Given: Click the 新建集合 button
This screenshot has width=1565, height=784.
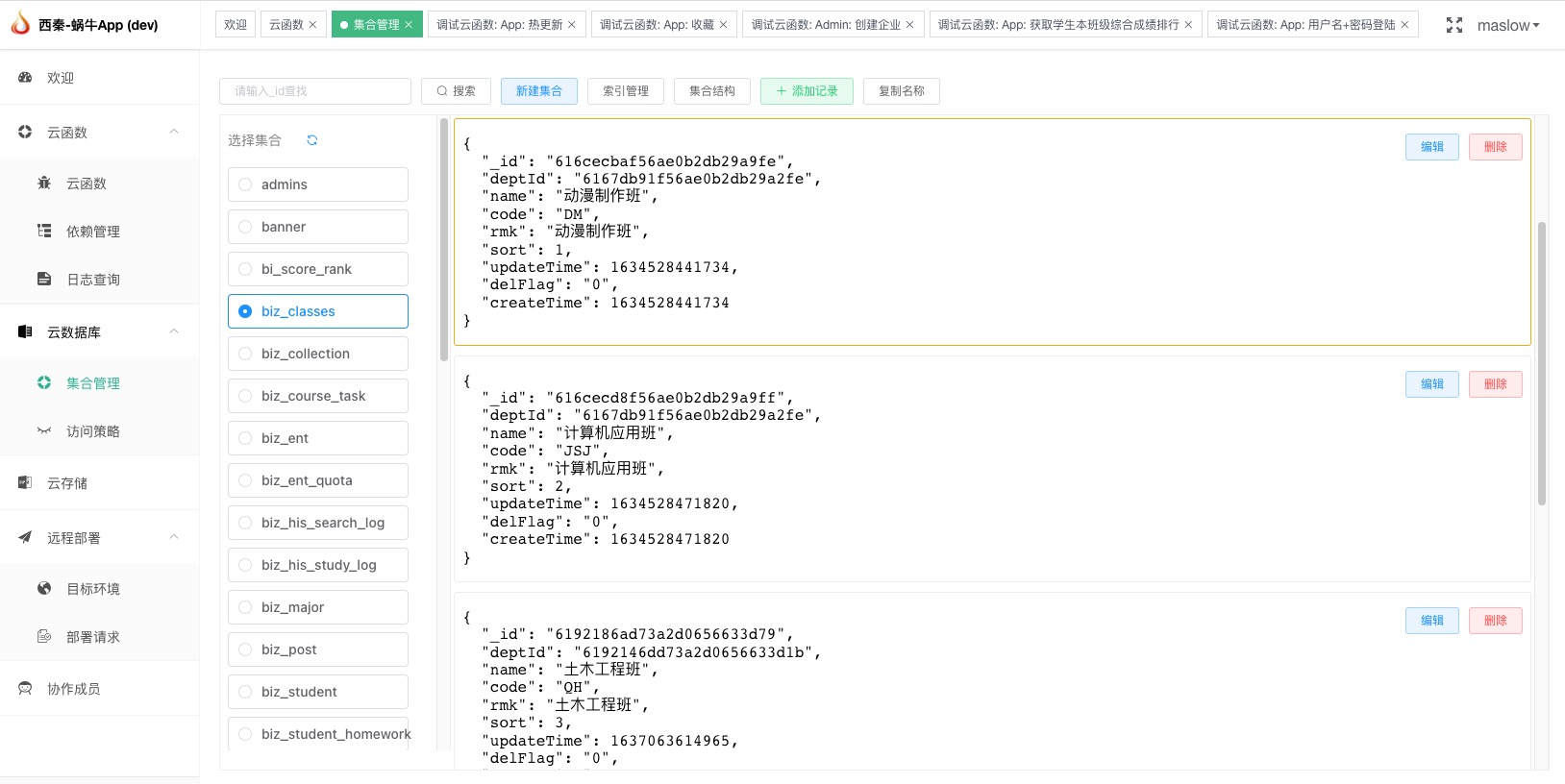Looking at the screenshot, I should point(538,91).
